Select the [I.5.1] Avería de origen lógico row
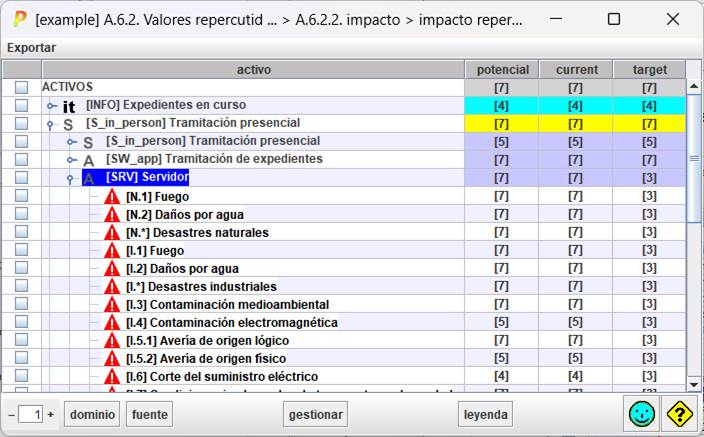This screenshot has height=437, width=704. click(207, 340)
